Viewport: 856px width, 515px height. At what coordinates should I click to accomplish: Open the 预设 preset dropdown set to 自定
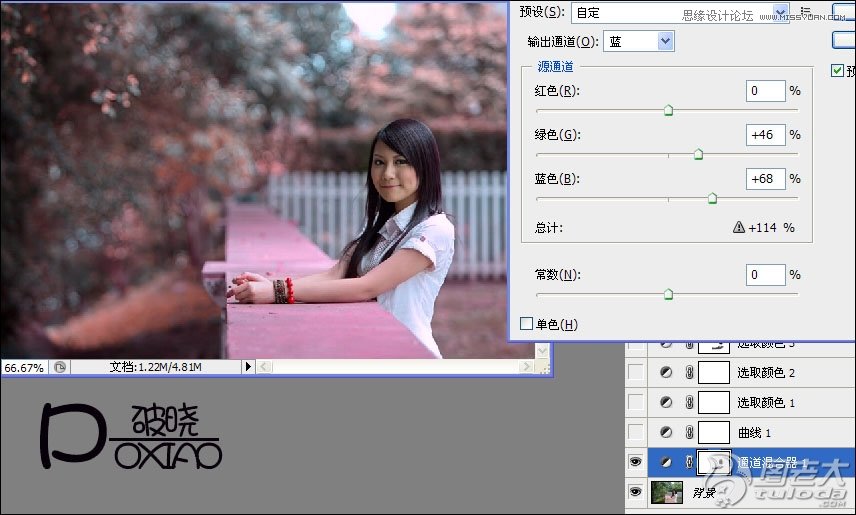pos(680,12)
